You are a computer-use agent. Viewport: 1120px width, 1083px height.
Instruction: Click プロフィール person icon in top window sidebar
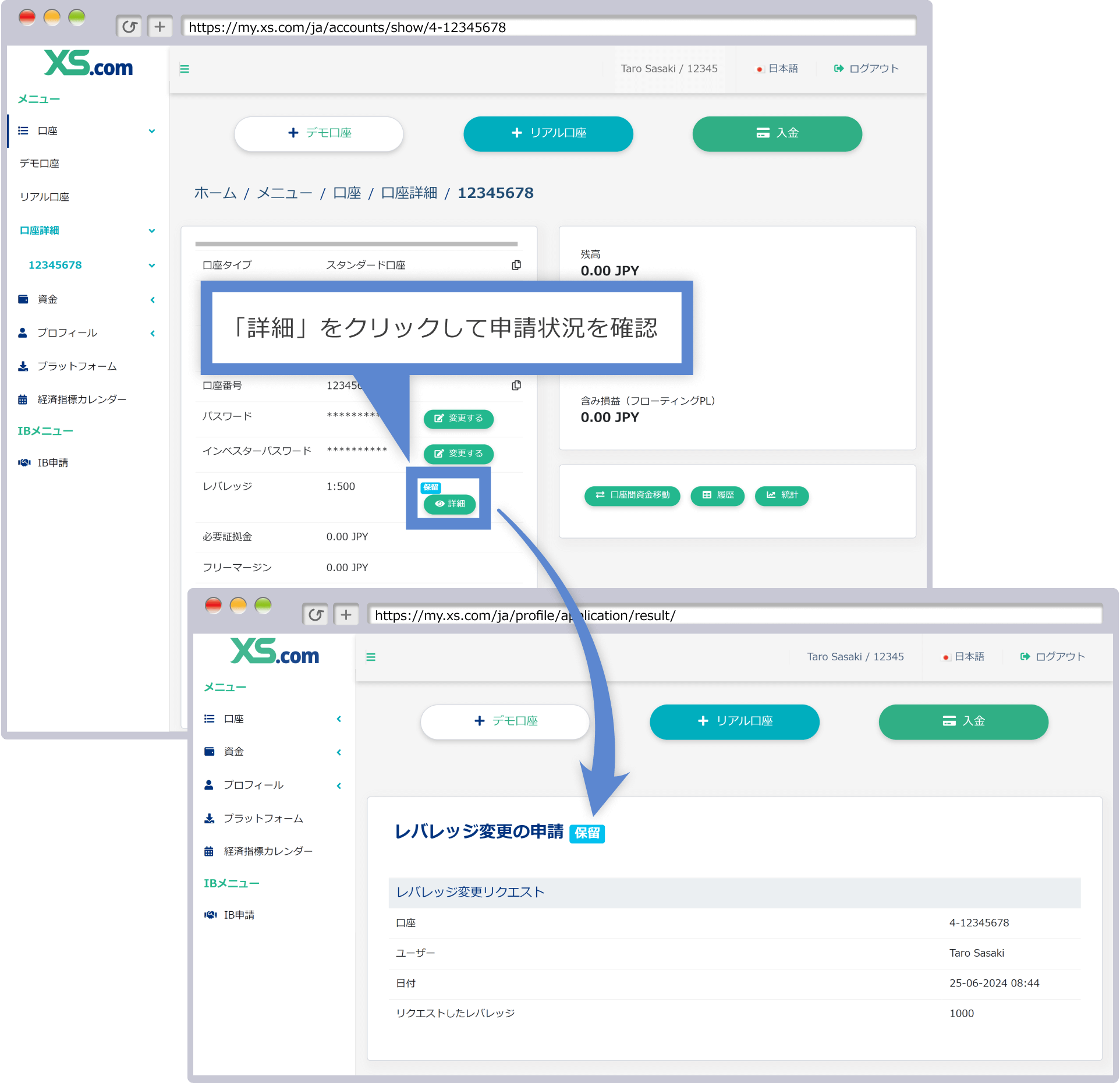coord(23,332)
